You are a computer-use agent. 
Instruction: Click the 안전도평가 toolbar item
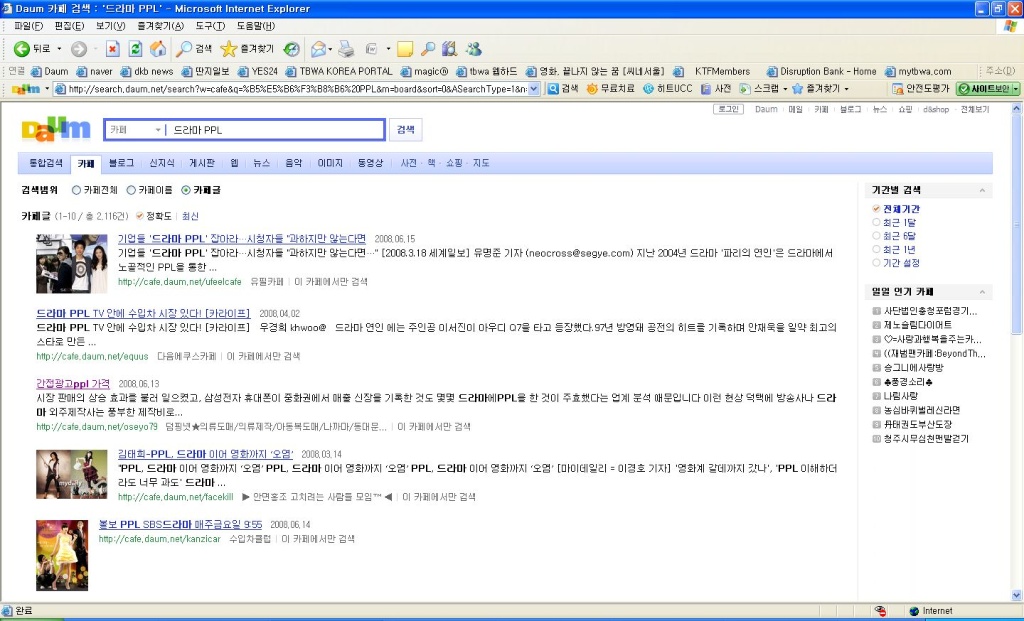(921, 89)
